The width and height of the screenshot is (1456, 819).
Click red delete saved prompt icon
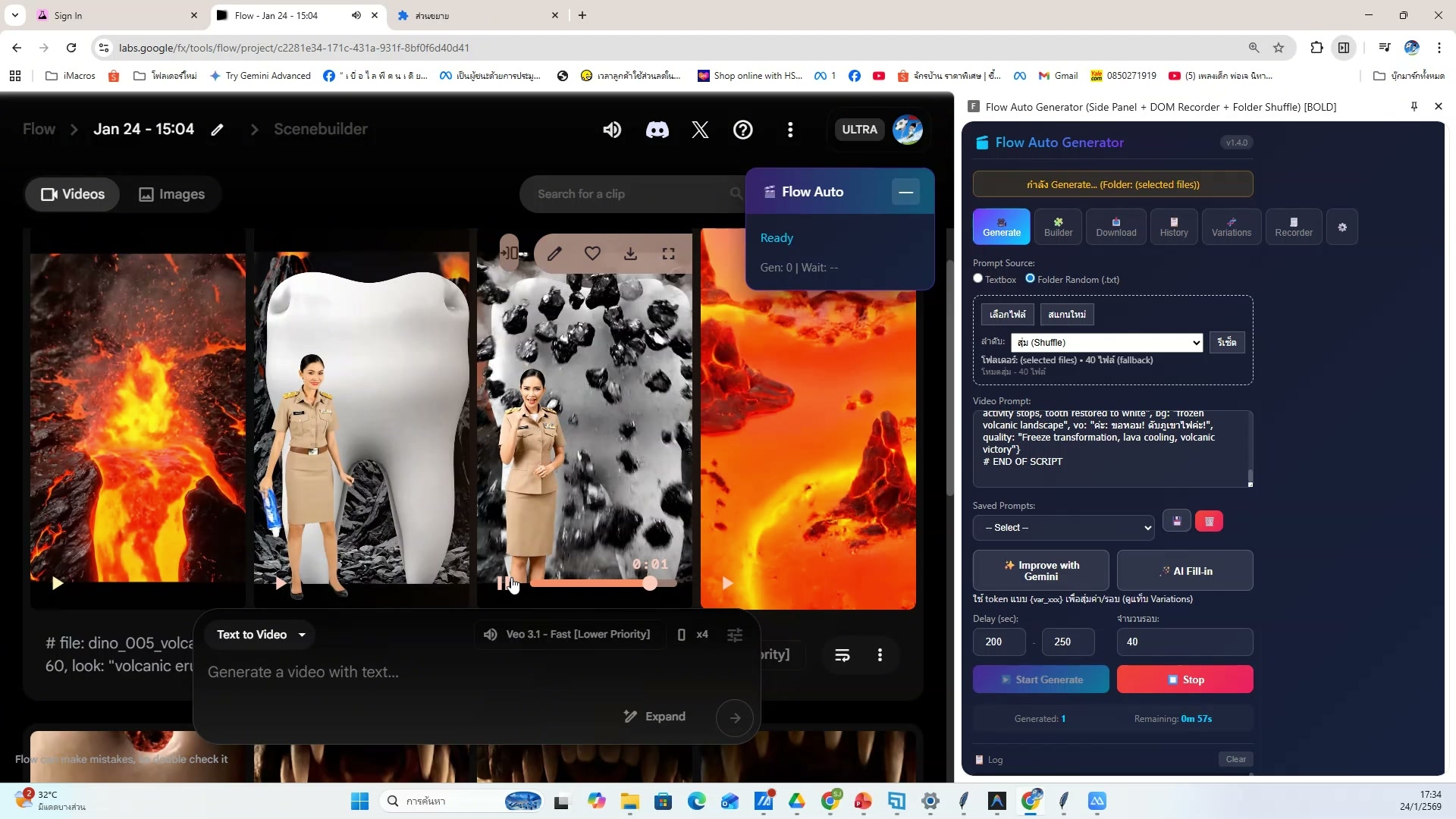[x=1209, y=521]
